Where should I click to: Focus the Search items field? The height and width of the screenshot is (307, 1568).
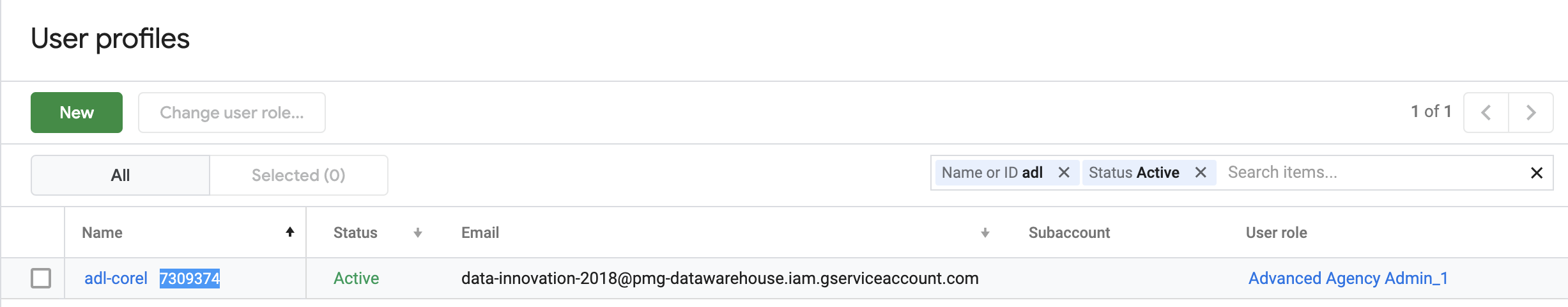coord(1367,173)
